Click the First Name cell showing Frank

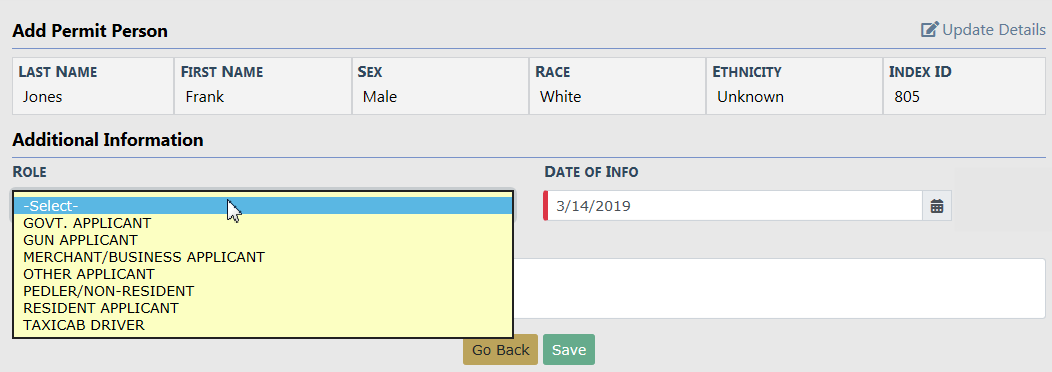263,86
